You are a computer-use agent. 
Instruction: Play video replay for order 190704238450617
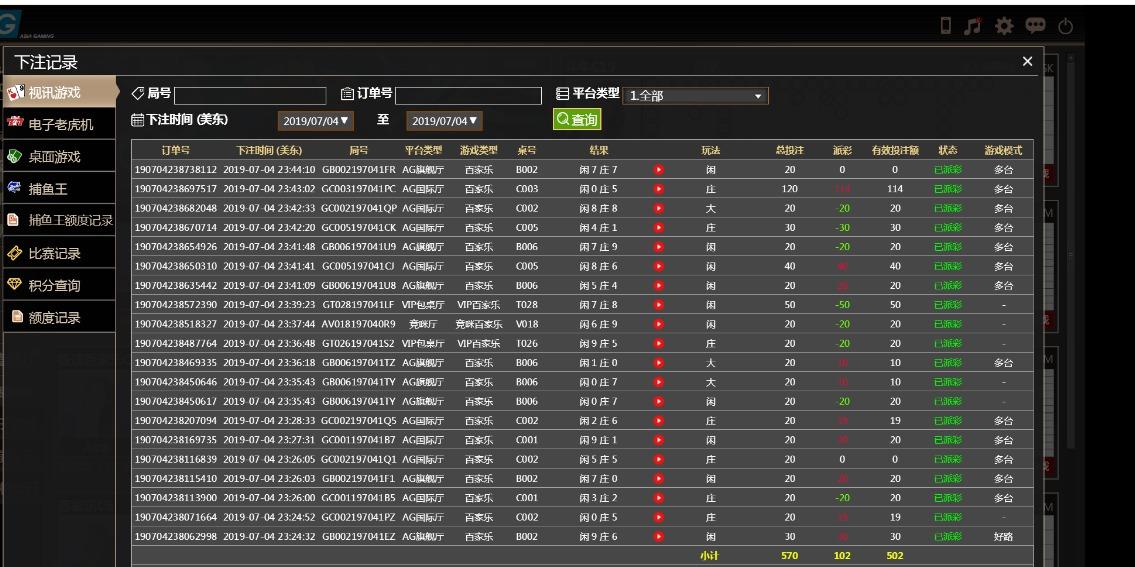coord(659,401)
